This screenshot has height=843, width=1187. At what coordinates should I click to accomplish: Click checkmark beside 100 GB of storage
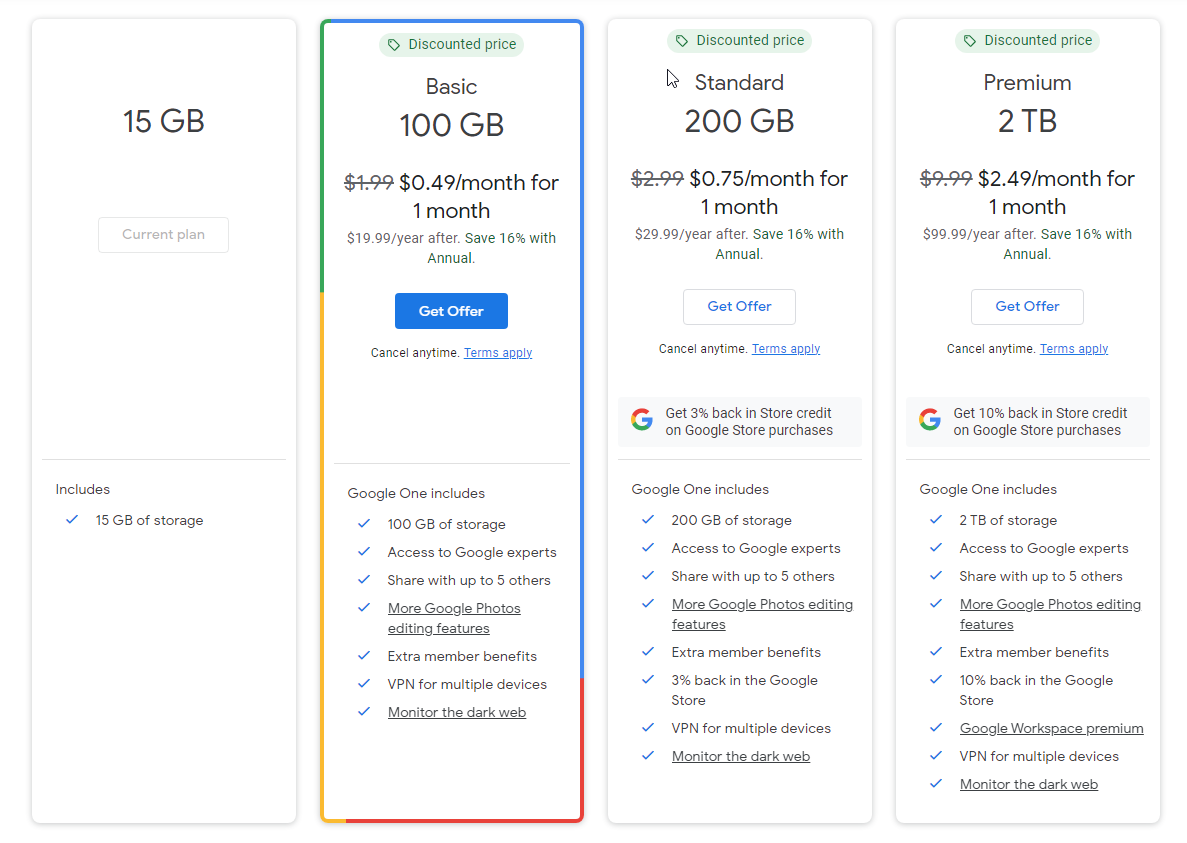tap(364, 524)
